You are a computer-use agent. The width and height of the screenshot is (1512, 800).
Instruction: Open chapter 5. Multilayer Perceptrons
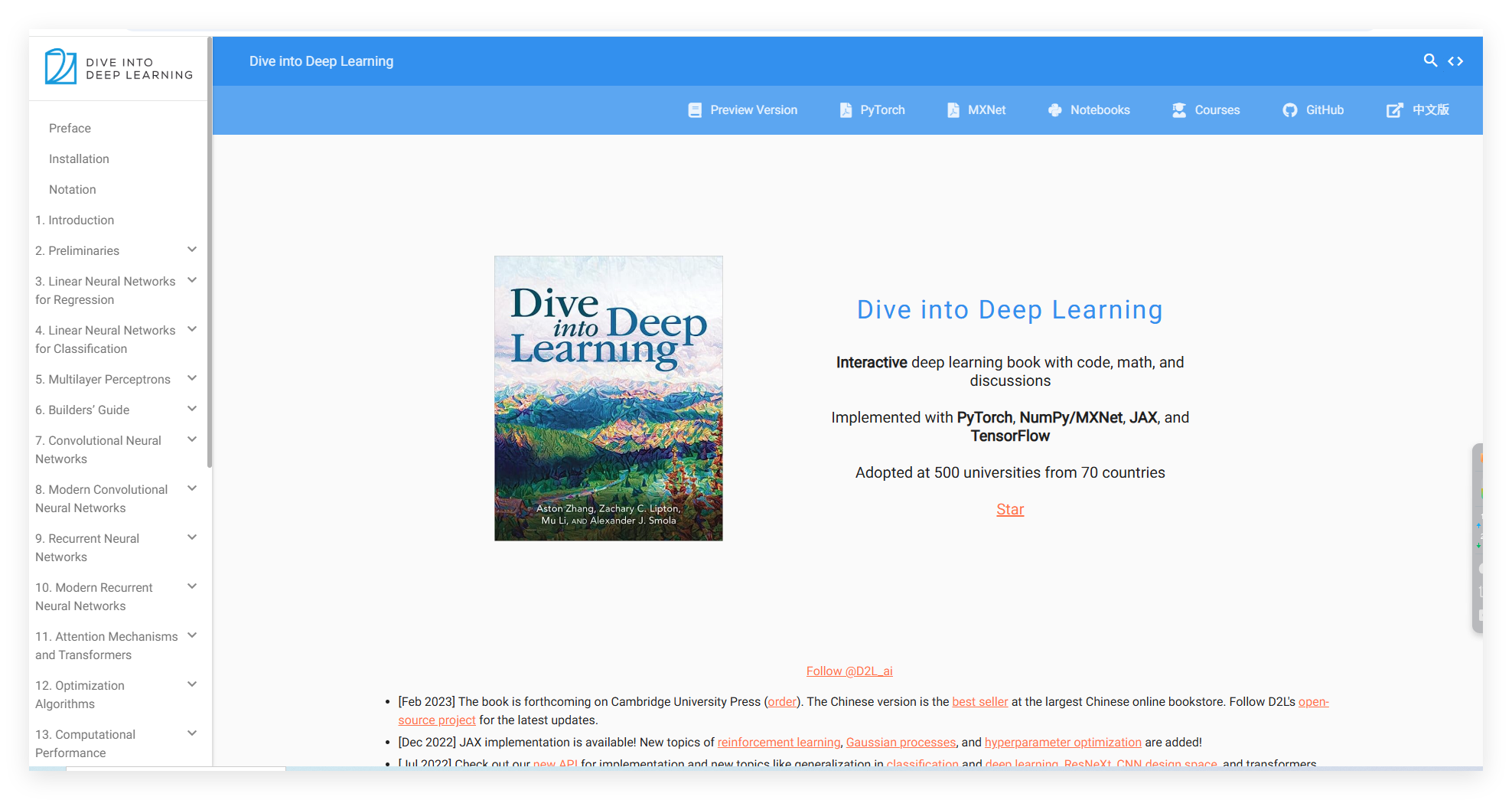[x=103, y=379]
